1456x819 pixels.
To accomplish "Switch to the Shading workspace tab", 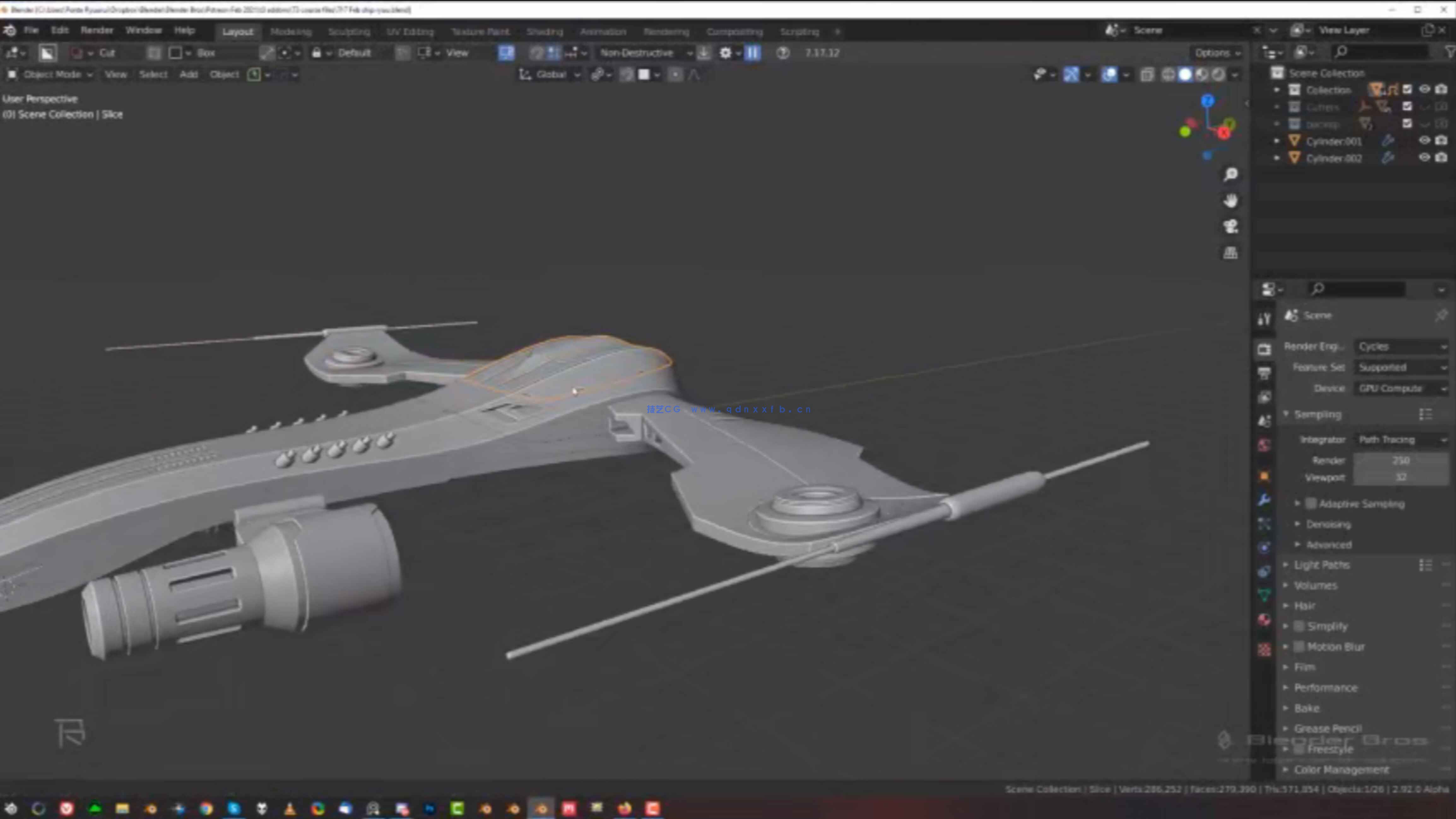I will (544, 31).
